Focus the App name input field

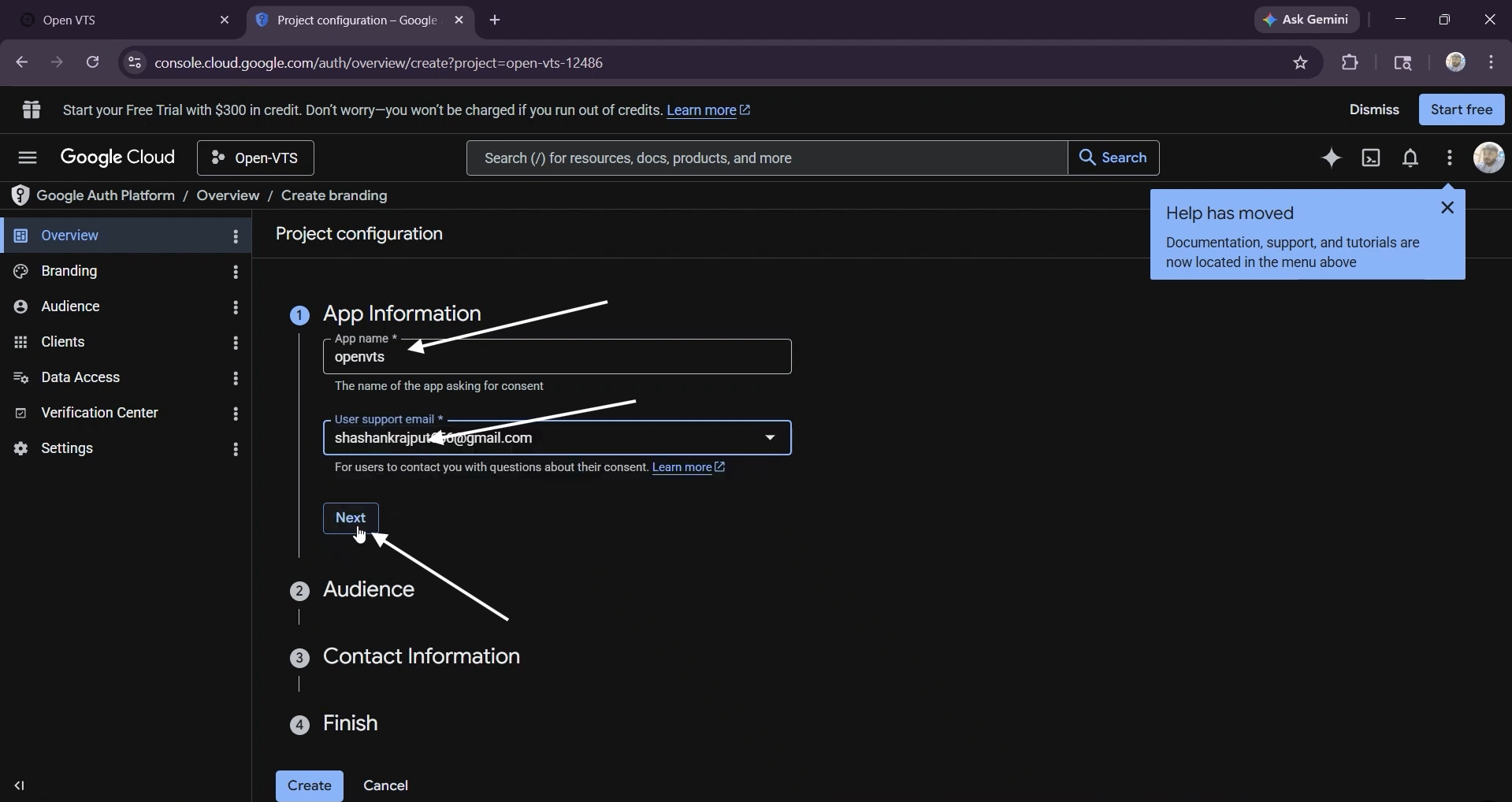click(x=557, y=357)
